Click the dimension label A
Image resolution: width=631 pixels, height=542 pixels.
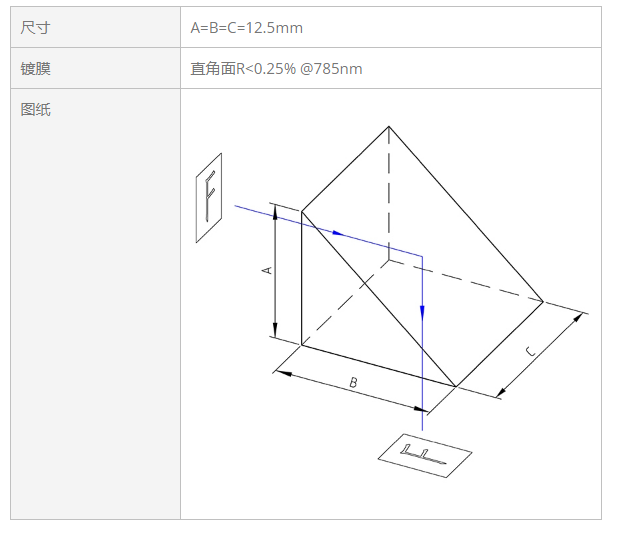point(267,270)
